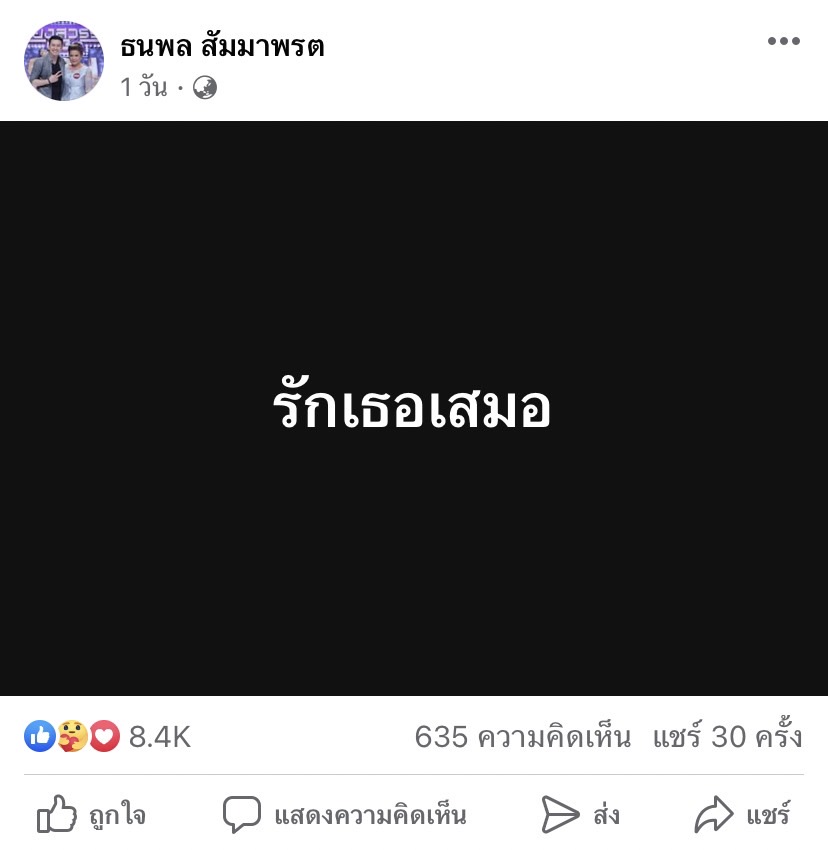View the 8.4K reactions list
Image resolution: width=828 pixels, height=850 pixels.
pos(159,737)
